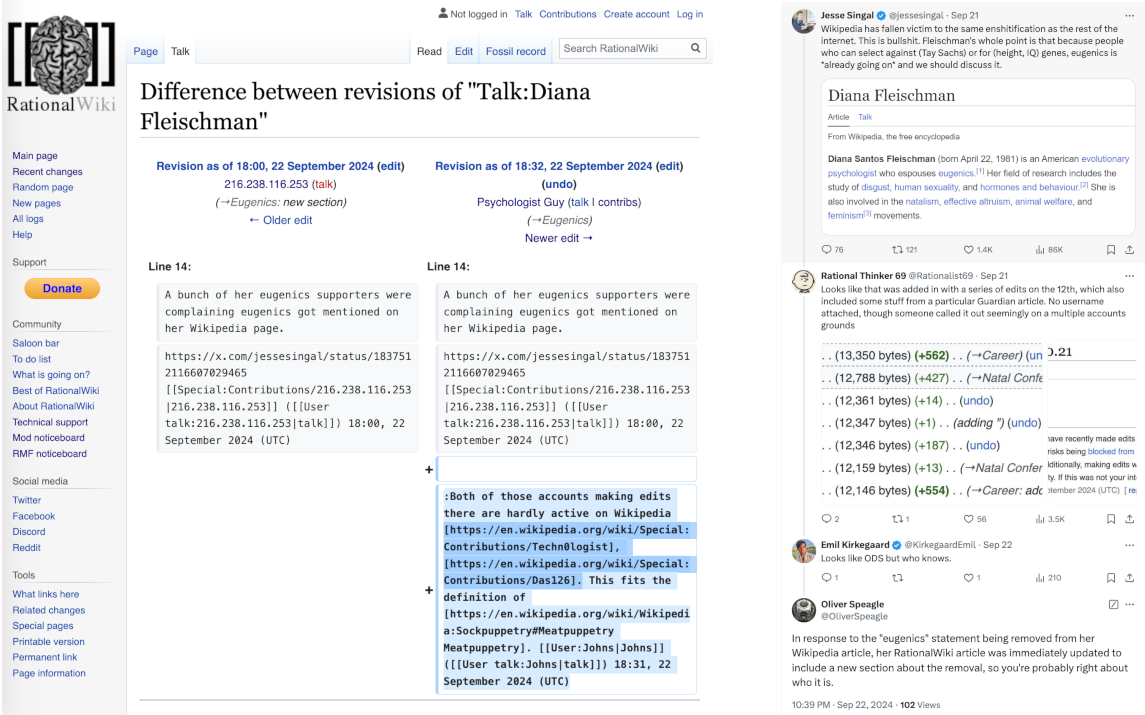Bookmark Jesse Singal's tweet
The height and width of the screenshot is (715, 1145).
coord(1111,250)
